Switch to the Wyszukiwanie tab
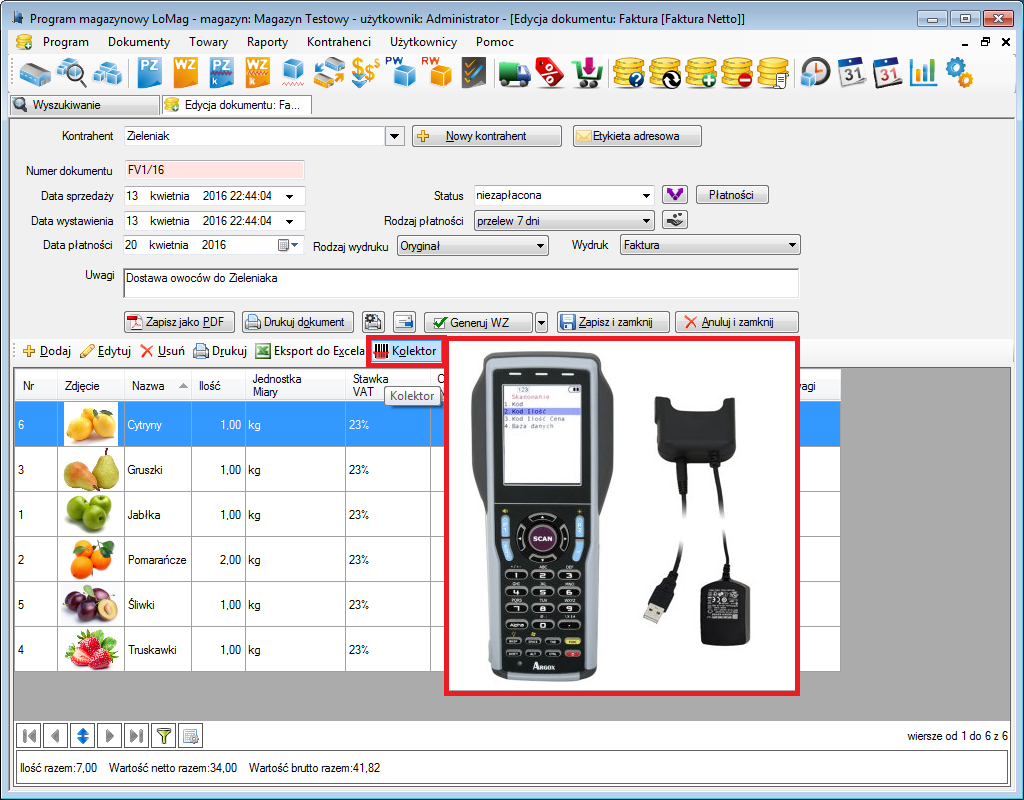The width and height of the screenshot is (1024, 800). click(67, 105)
